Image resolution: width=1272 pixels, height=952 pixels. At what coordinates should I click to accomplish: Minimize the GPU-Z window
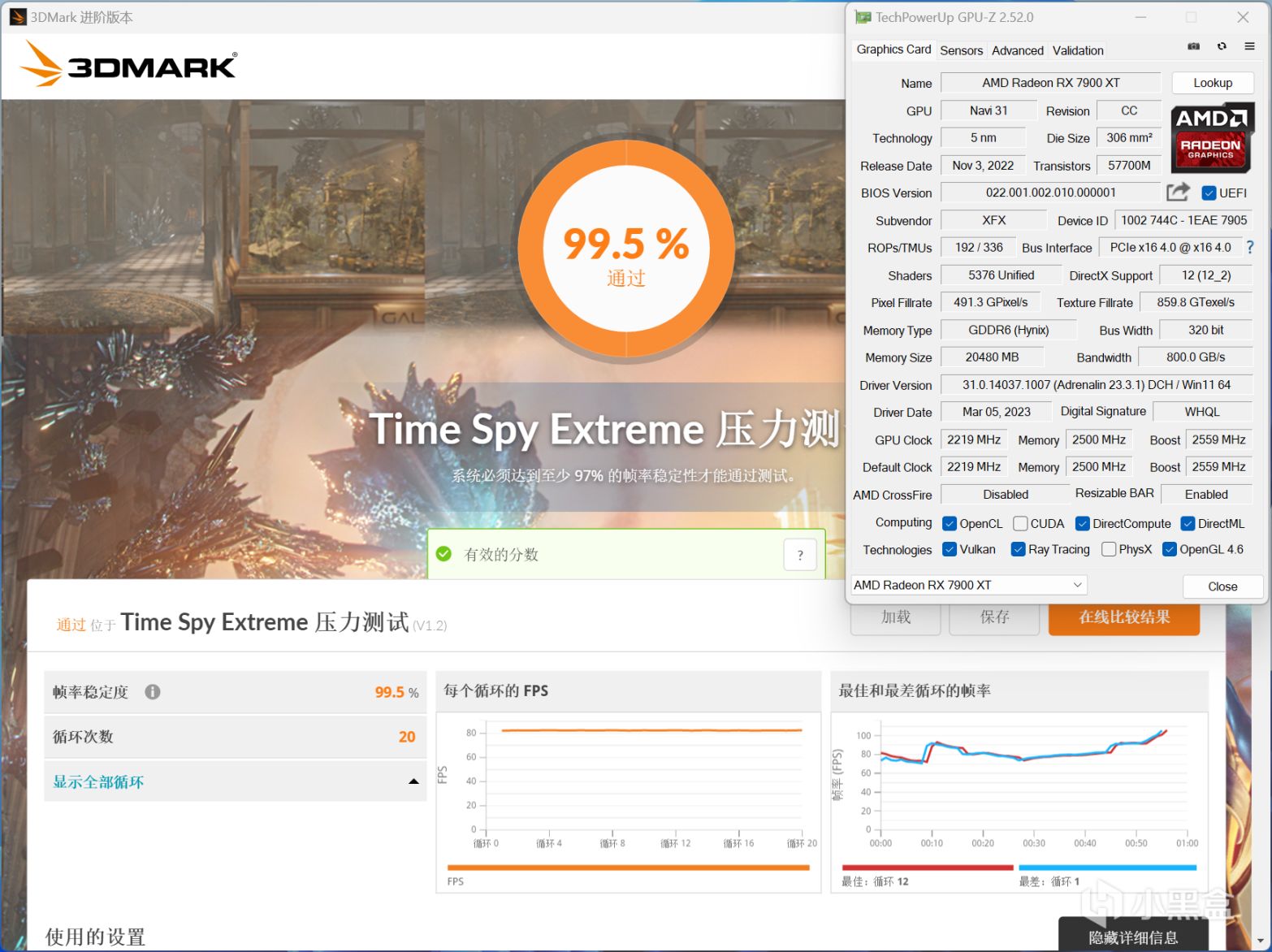pos(1140,17)
